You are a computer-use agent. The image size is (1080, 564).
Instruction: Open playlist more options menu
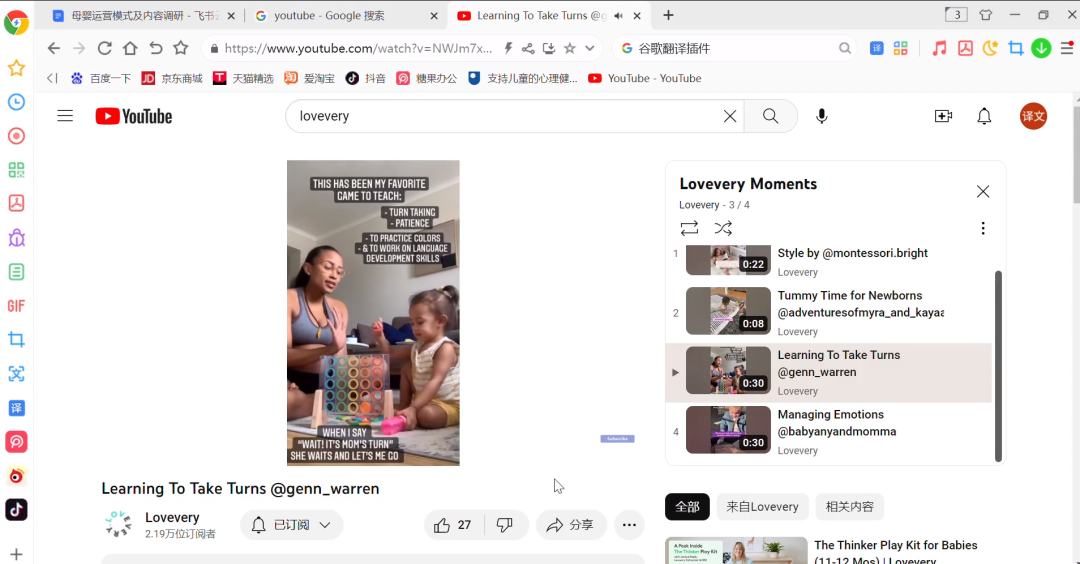point(983,228)
